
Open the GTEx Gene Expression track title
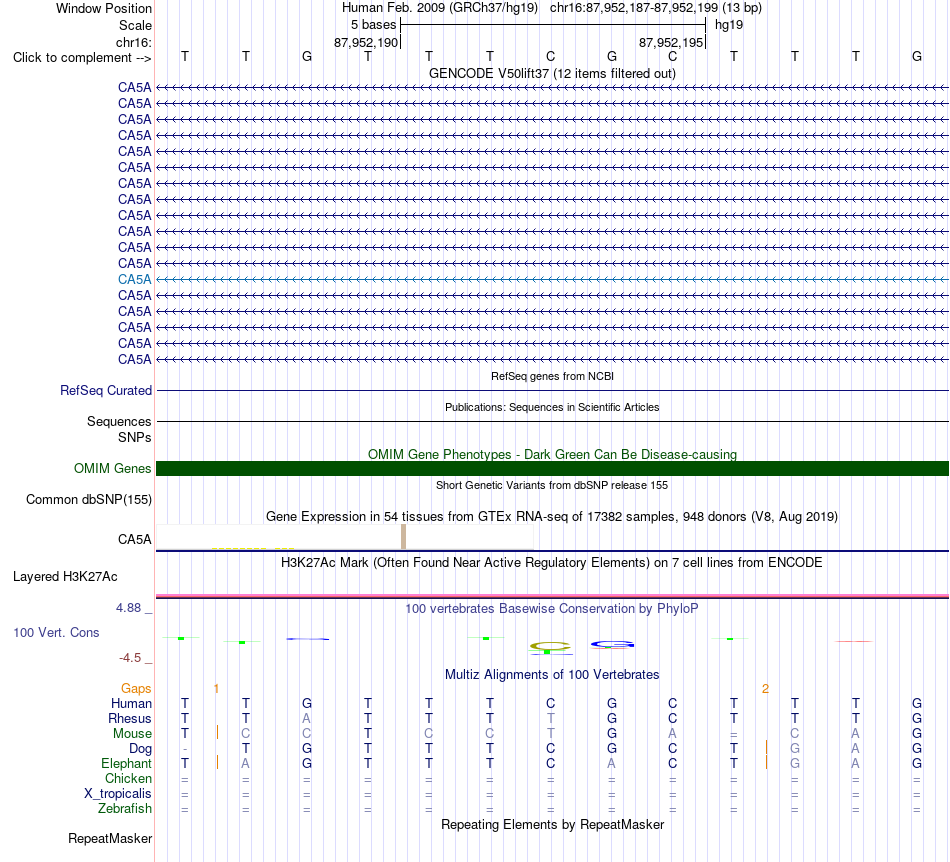coord(552,517)
